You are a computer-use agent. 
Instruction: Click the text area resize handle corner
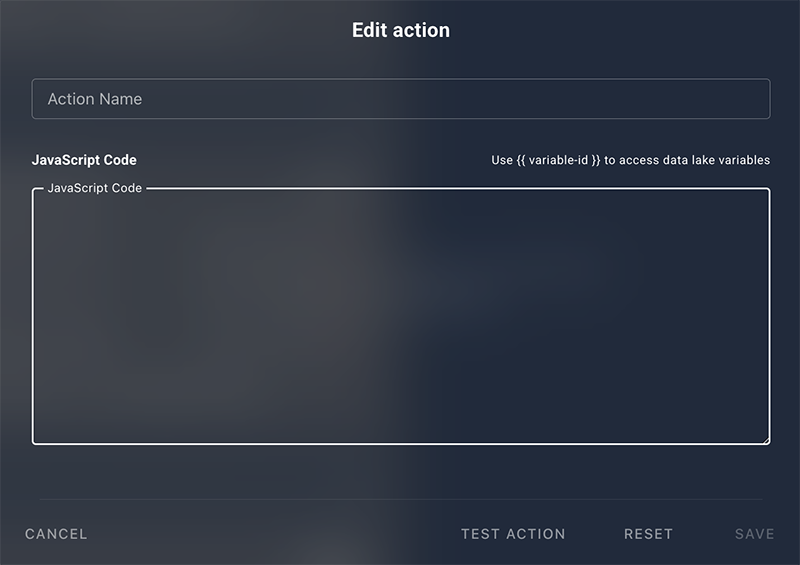coord(766,440)
